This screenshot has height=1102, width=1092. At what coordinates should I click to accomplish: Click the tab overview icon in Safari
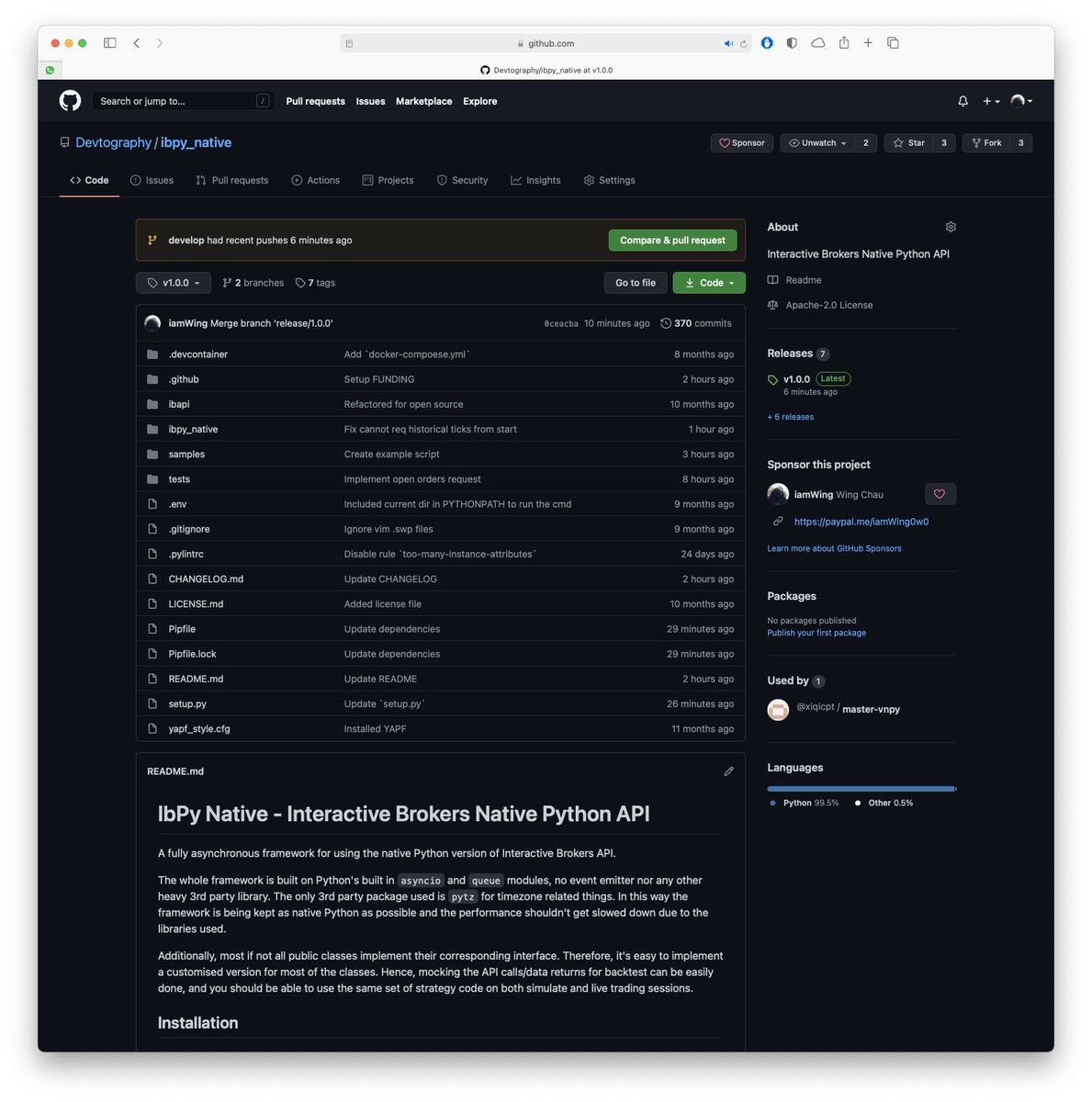[893, 42]
